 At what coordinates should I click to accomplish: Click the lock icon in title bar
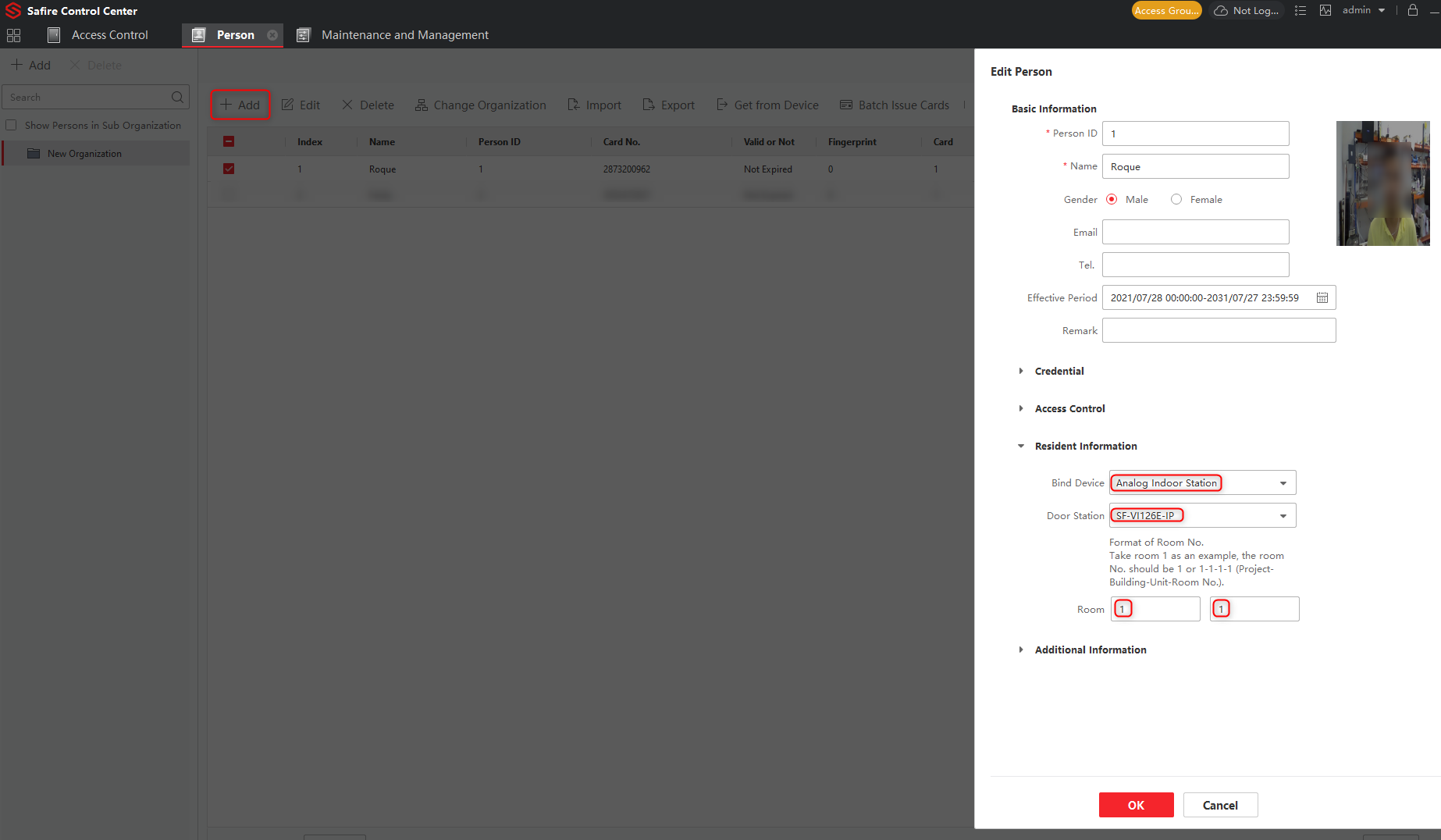[1413, 10]
